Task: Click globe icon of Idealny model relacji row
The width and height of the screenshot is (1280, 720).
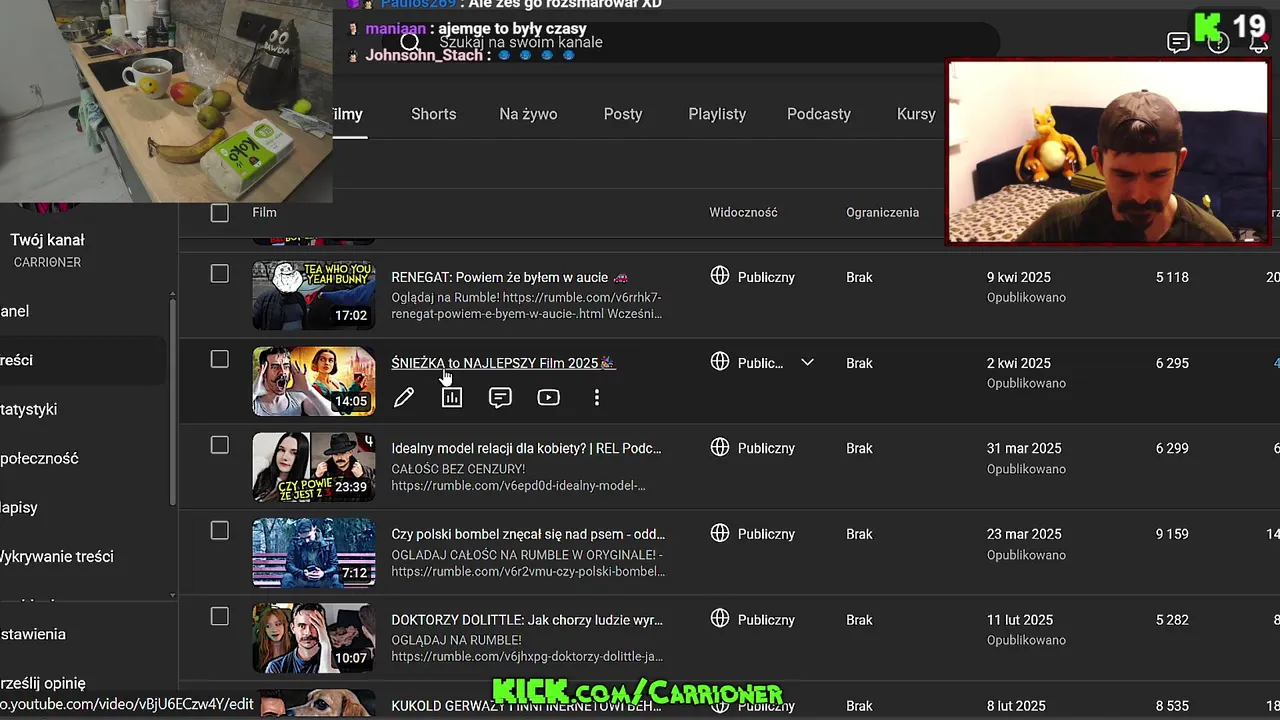Action: [720, 447]
